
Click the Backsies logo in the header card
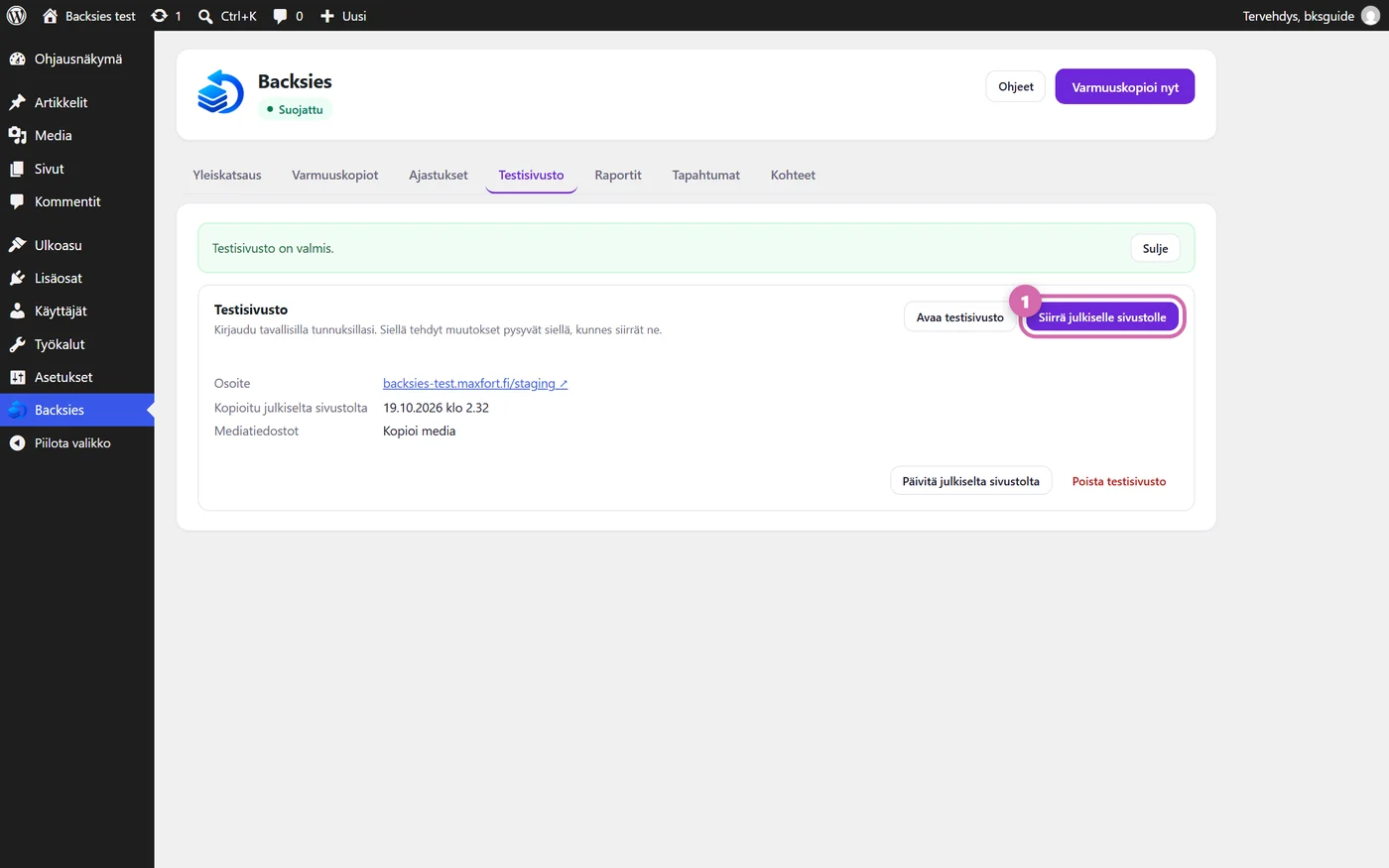(220, 92)
